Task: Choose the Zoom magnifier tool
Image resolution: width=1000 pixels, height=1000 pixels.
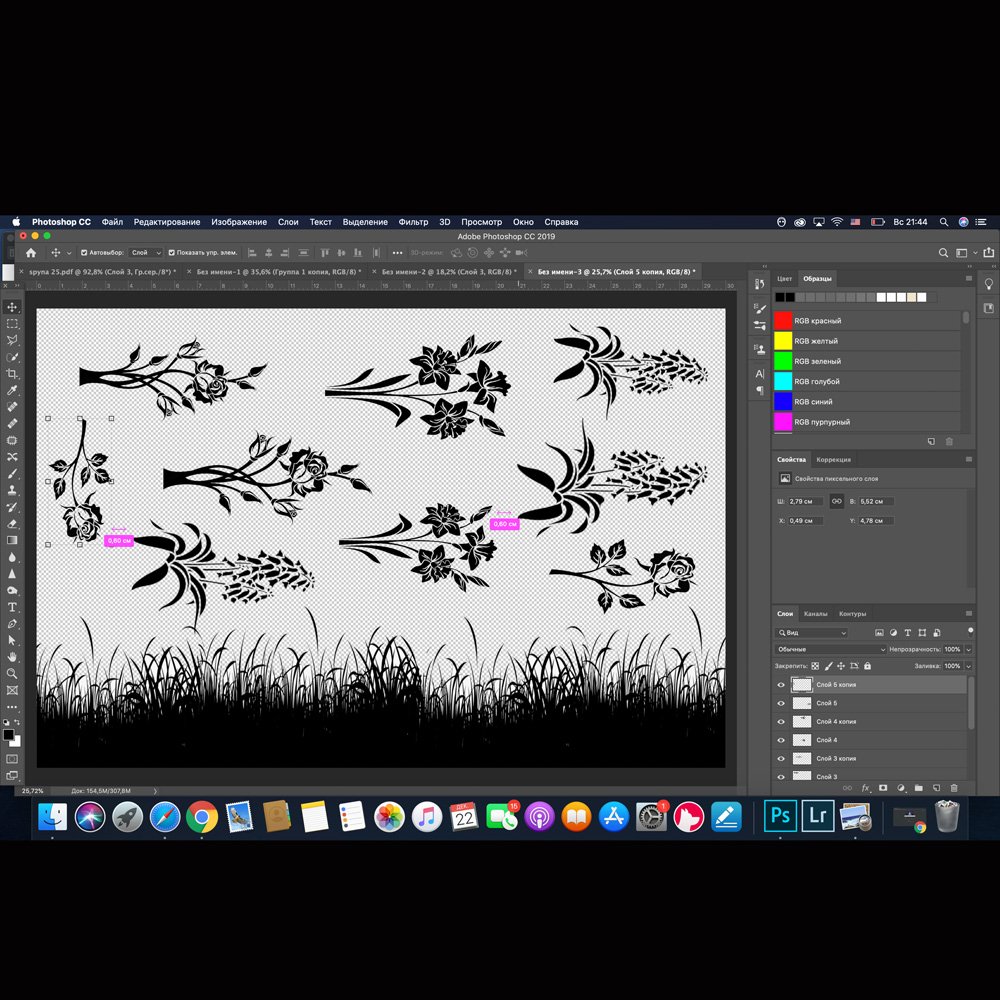Action: 12,673
